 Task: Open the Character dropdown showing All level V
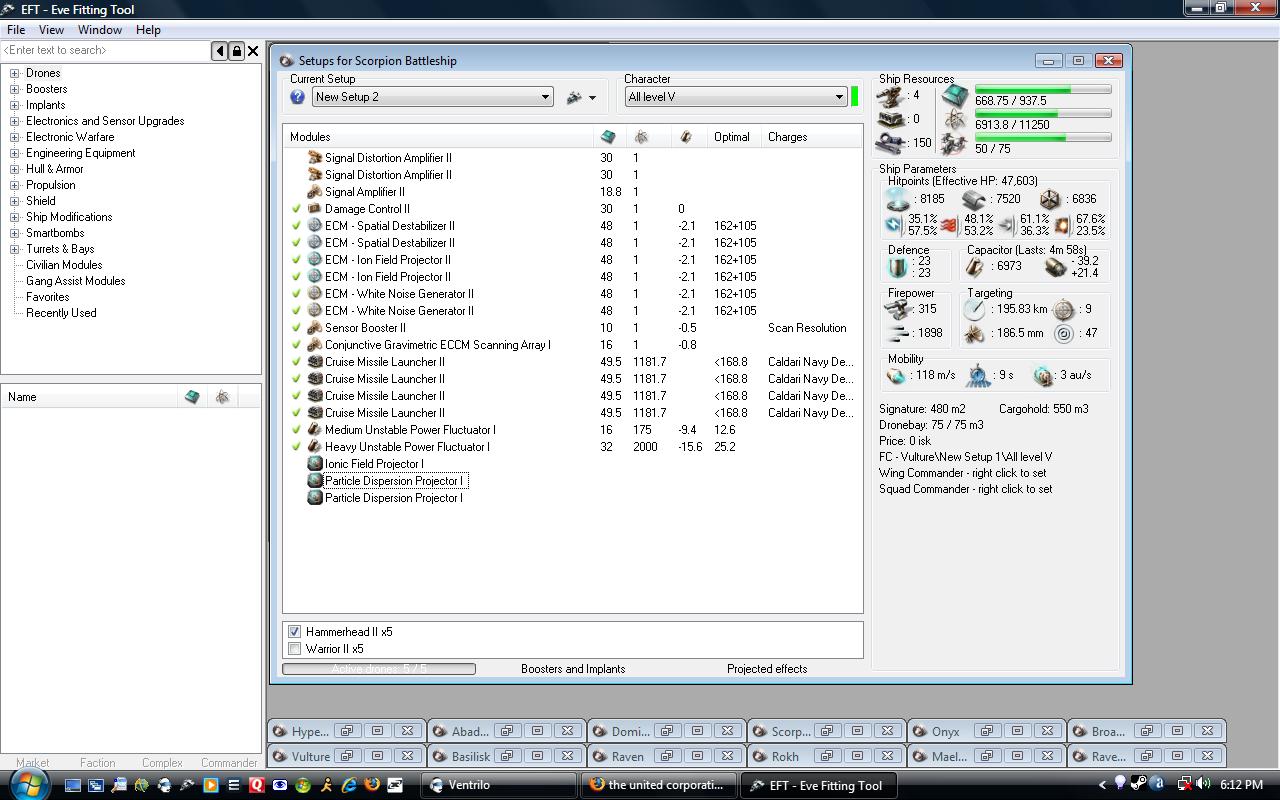(x=736, y=97)
